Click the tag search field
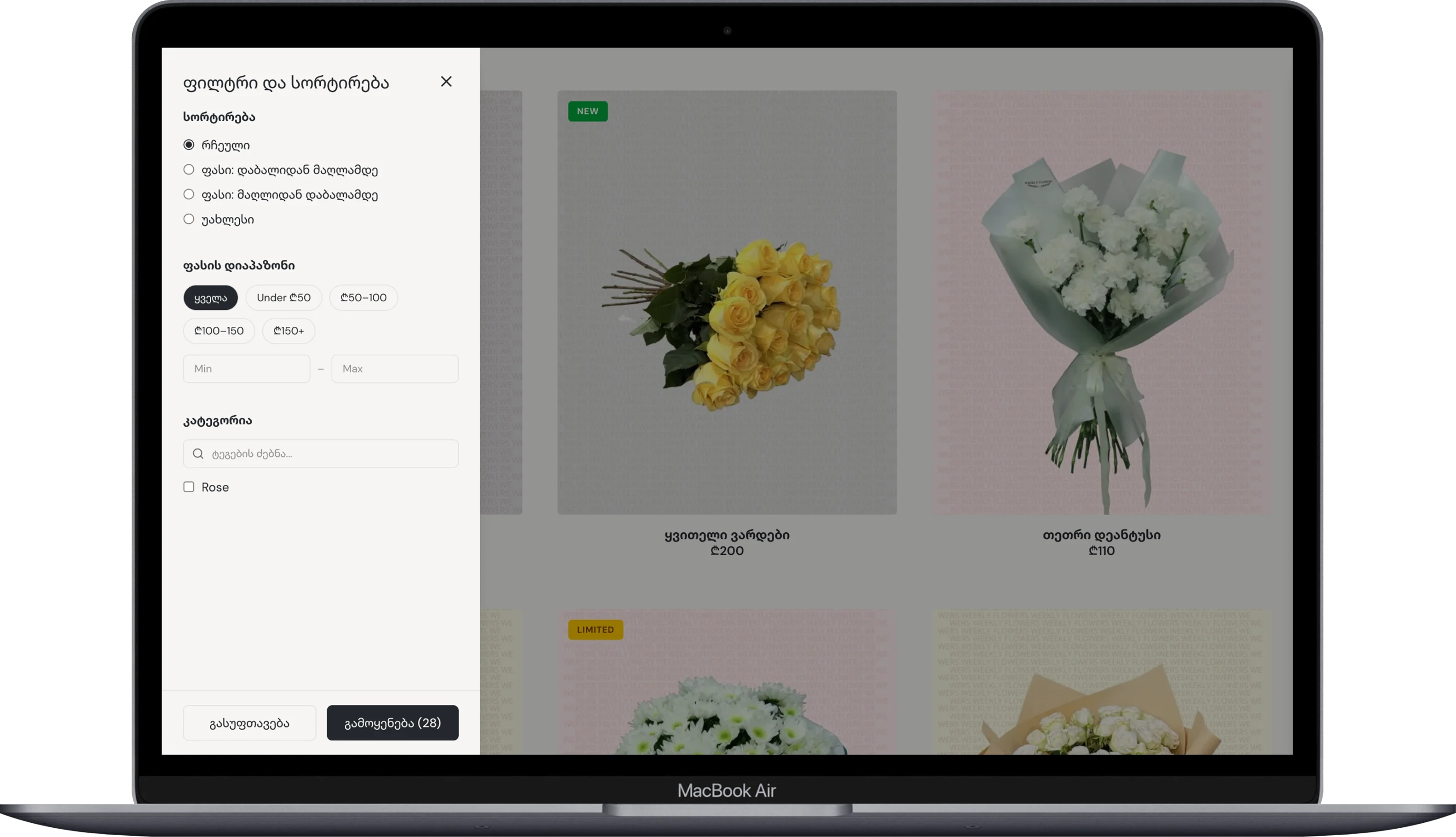 [x=321, y=453]
